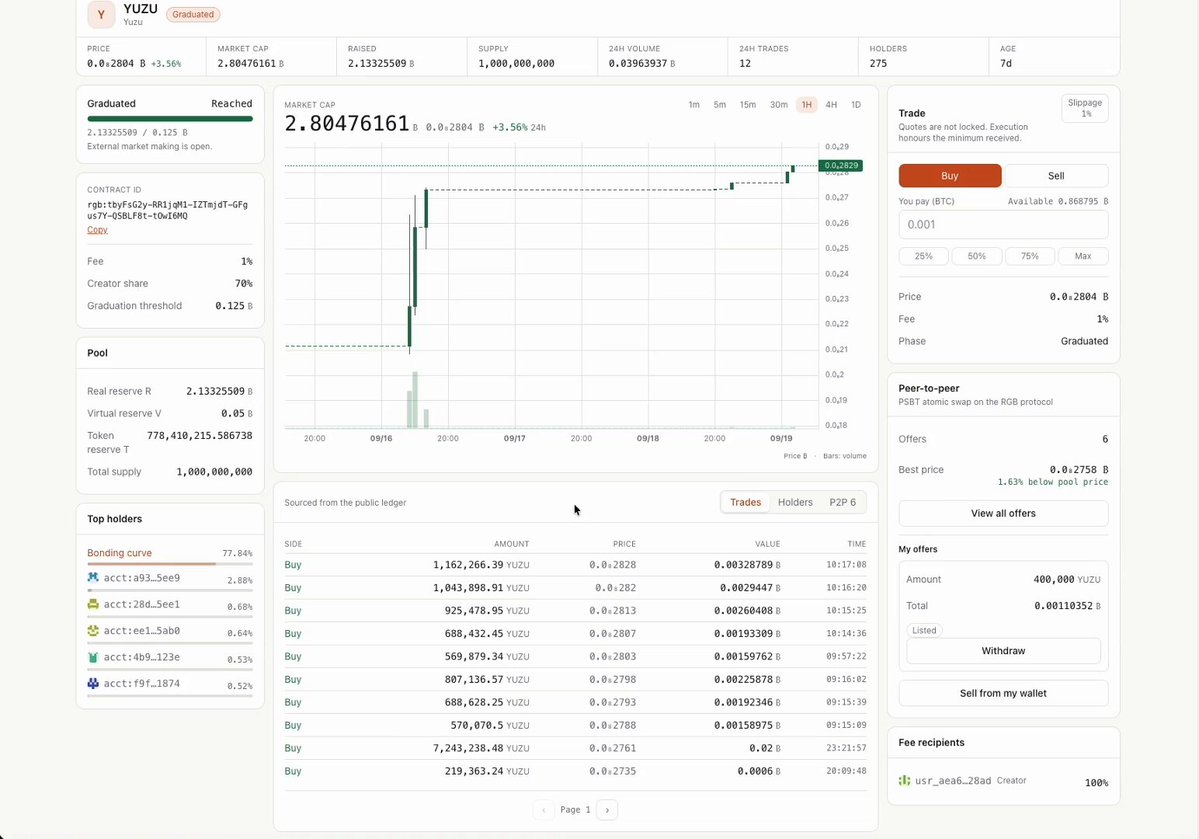Open the avatar for acct:a93…5ee9
Viewport: 1199px width, 839px height.
(x=93, y=577)
